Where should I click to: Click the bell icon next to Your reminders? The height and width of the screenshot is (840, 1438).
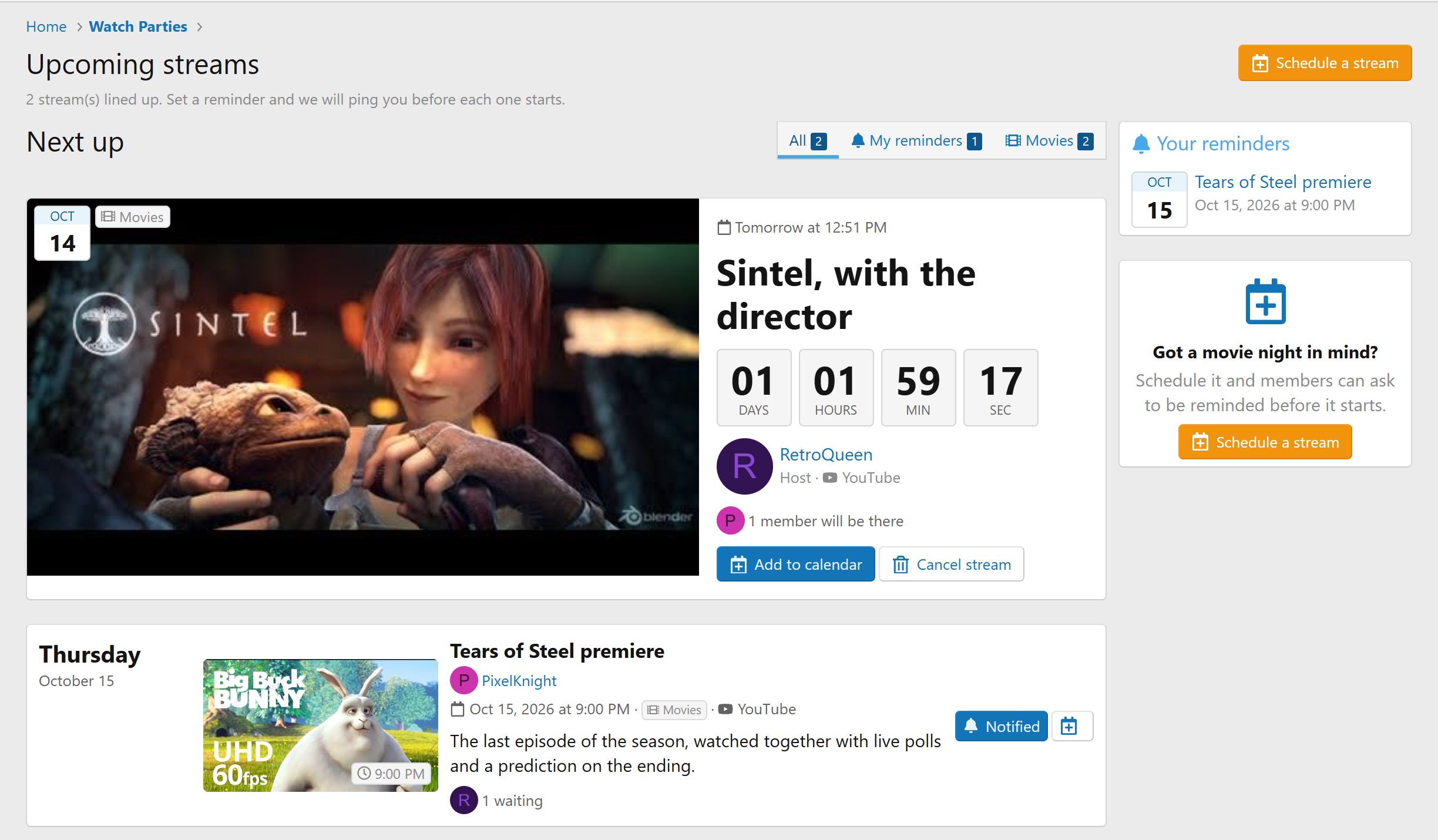pyautogui.click(x=1141, y=144)
